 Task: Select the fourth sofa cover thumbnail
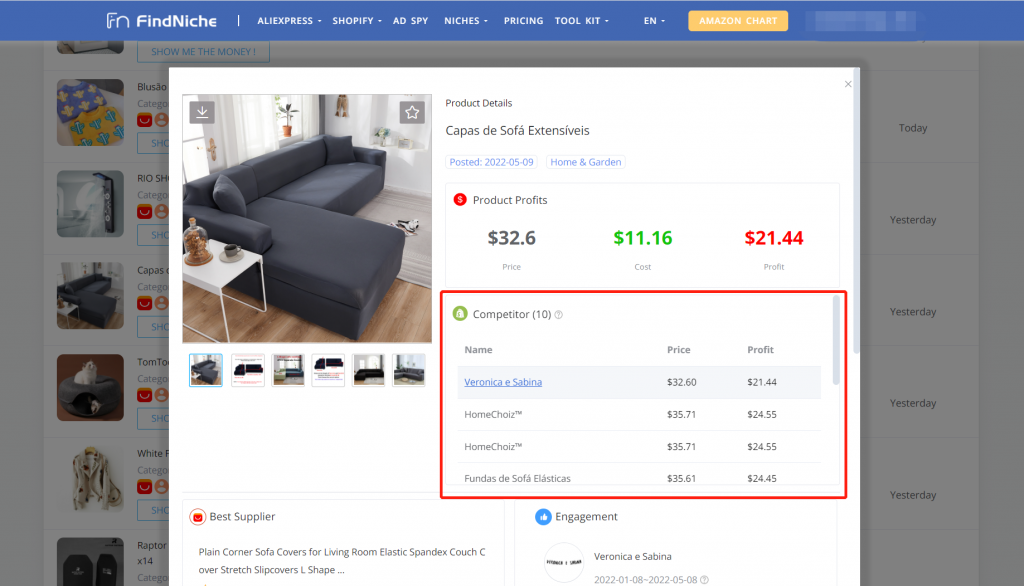click(328, 370)
